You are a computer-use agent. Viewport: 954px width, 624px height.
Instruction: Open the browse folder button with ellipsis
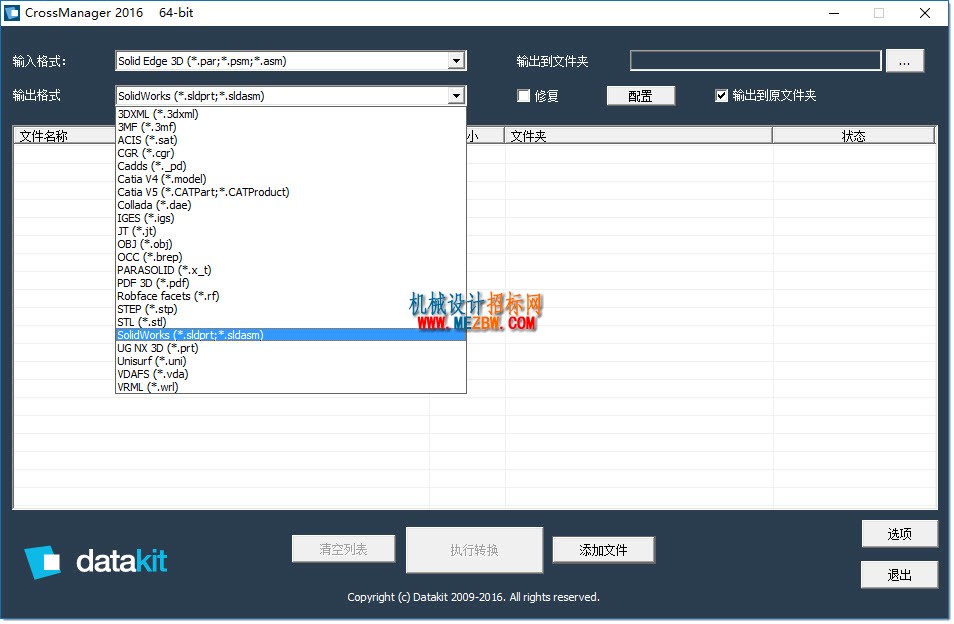tap(904, 61)
